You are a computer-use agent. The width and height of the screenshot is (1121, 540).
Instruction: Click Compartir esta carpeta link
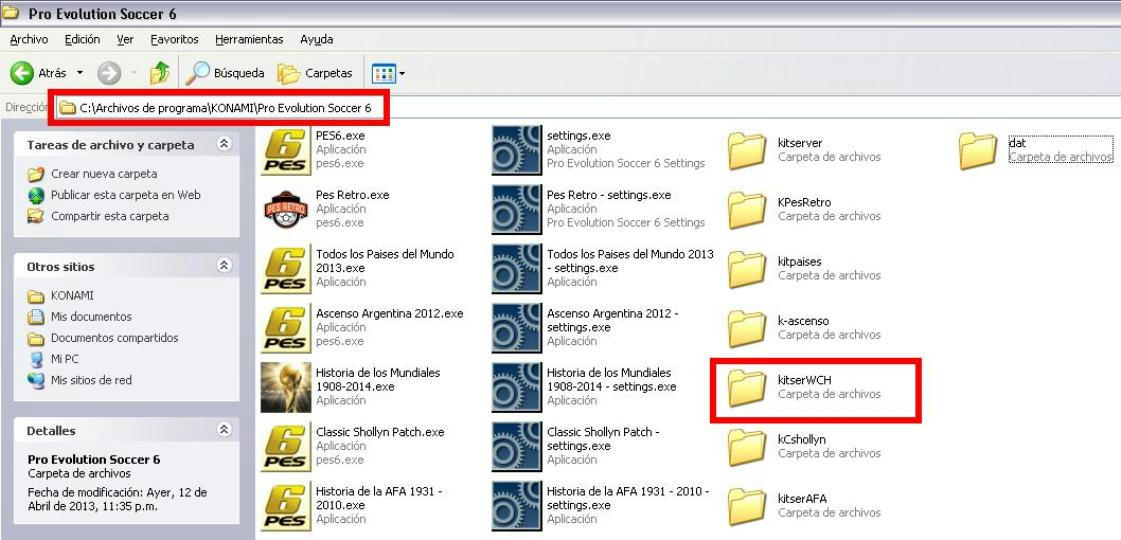tap(109, 216)
